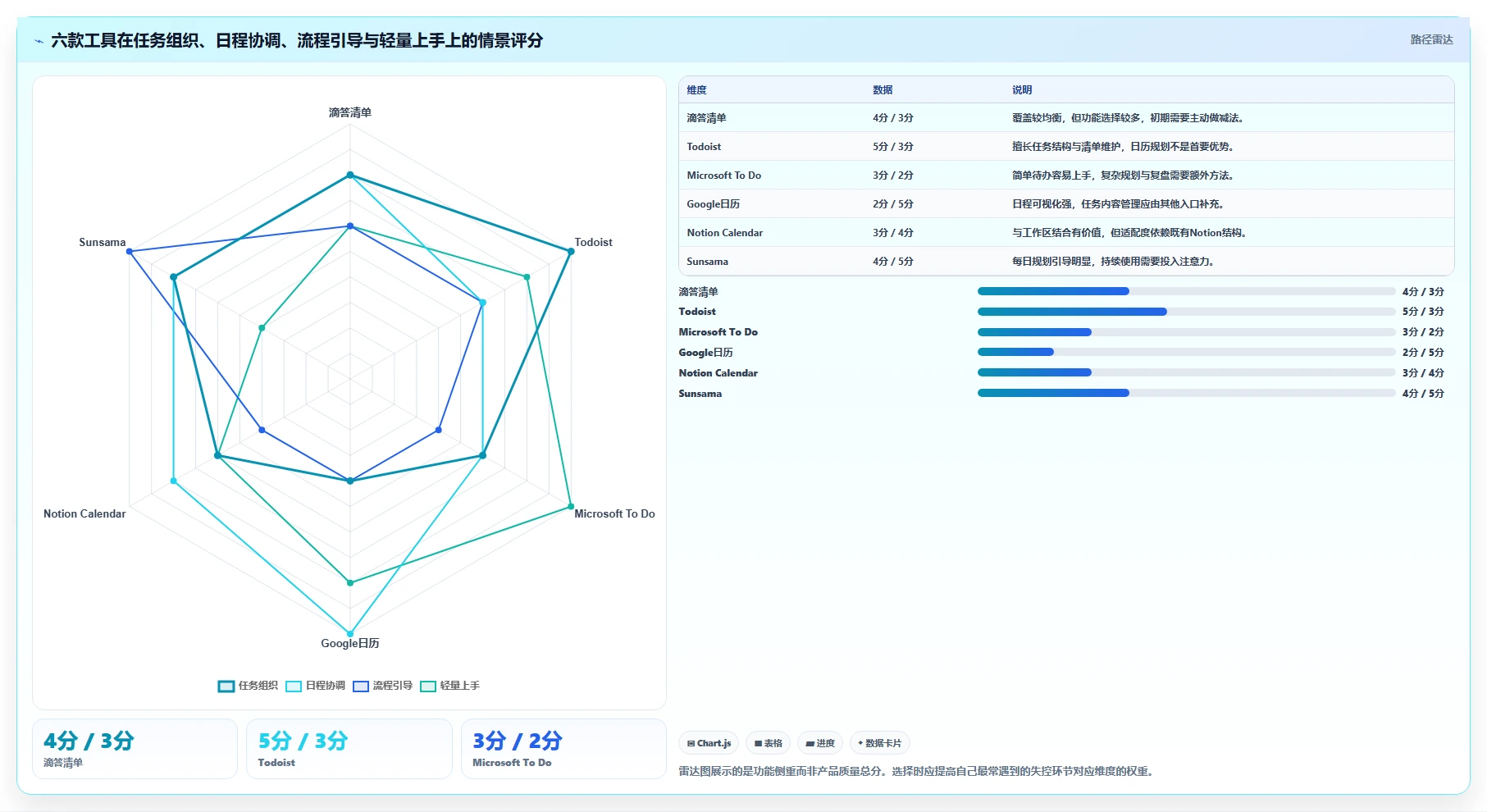Click the small icon before the page title
1487x812 pixels.
tap(39, 41)
